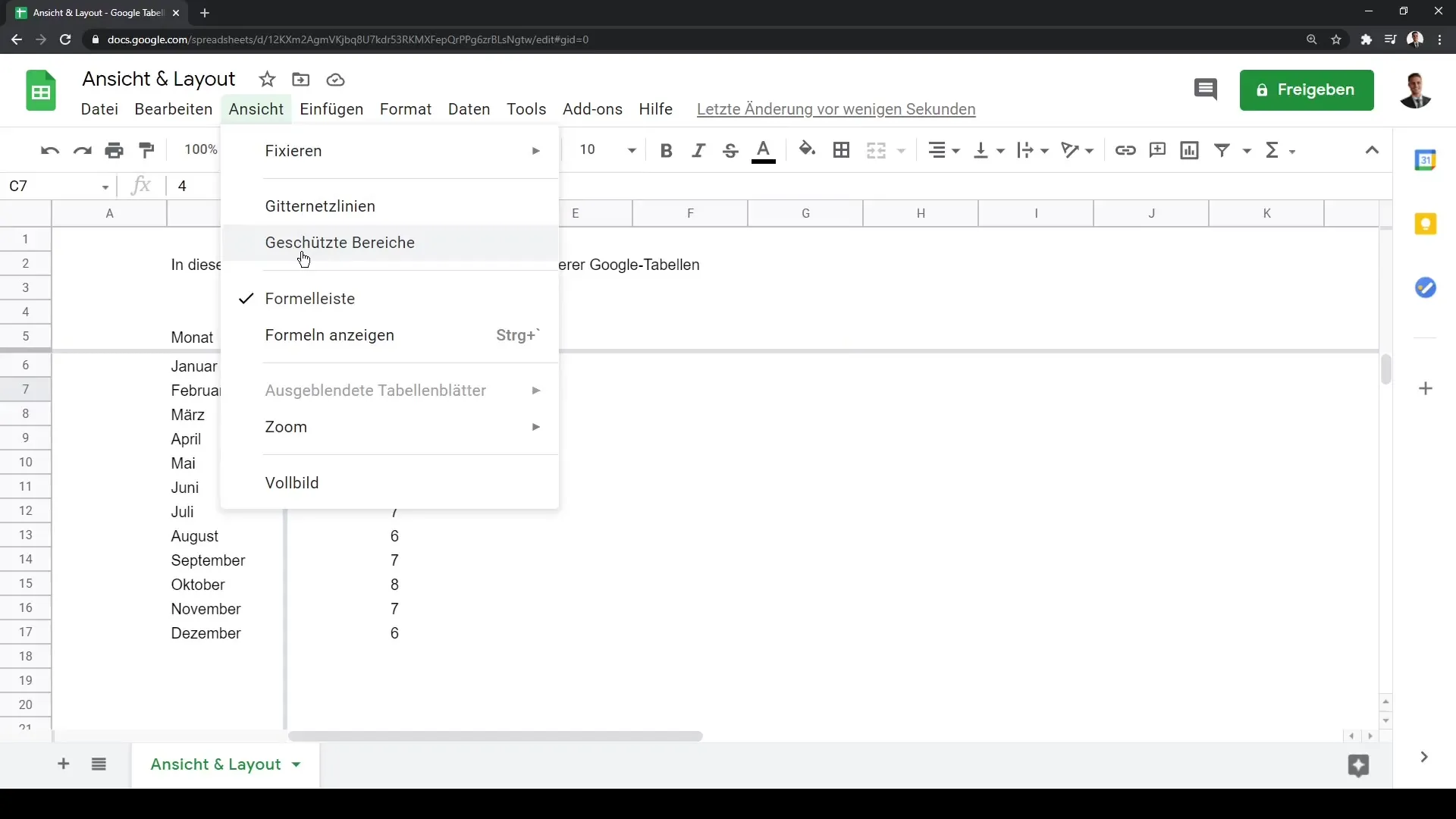This screenshot has width=1456, height=819.
Task: Click the green Freigeben button
Action: tap(1307, 90)
